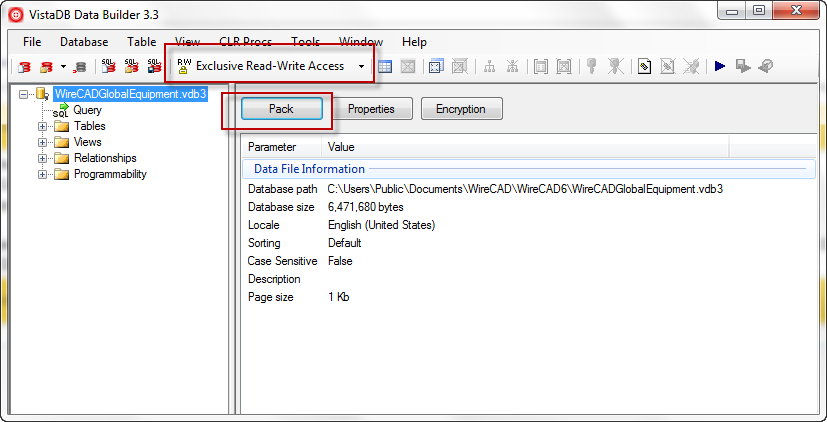Click the 6,471,680 bytes value
The image size is (827, 422).
[x=366, y=207]
